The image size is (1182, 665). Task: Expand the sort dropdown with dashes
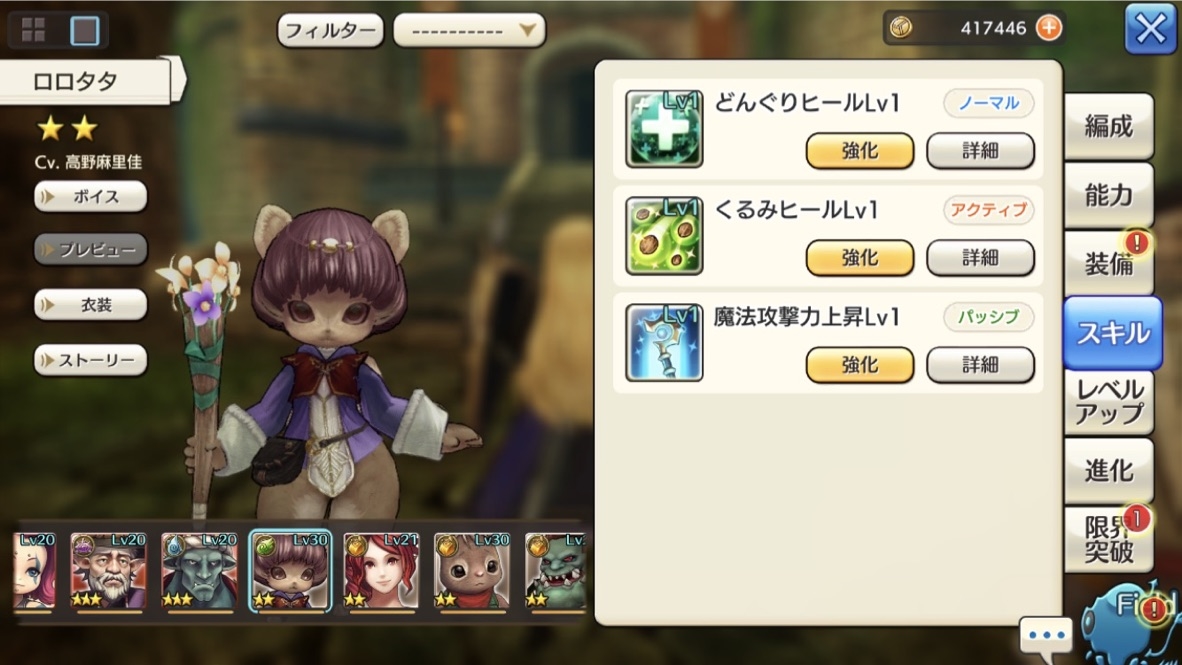(x=469, y=31)
